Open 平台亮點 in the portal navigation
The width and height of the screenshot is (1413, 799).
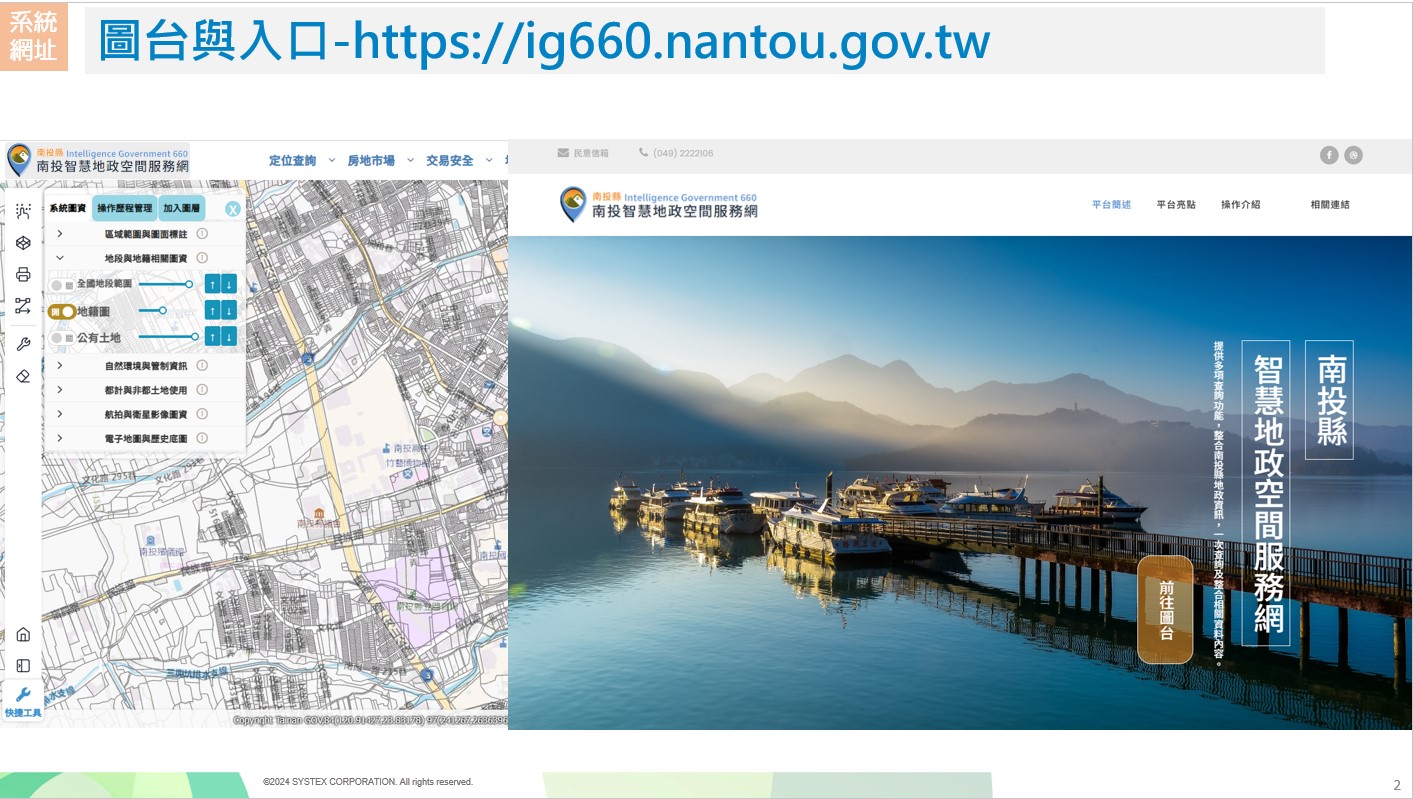pyautogui.click(x=1176, y=205)
